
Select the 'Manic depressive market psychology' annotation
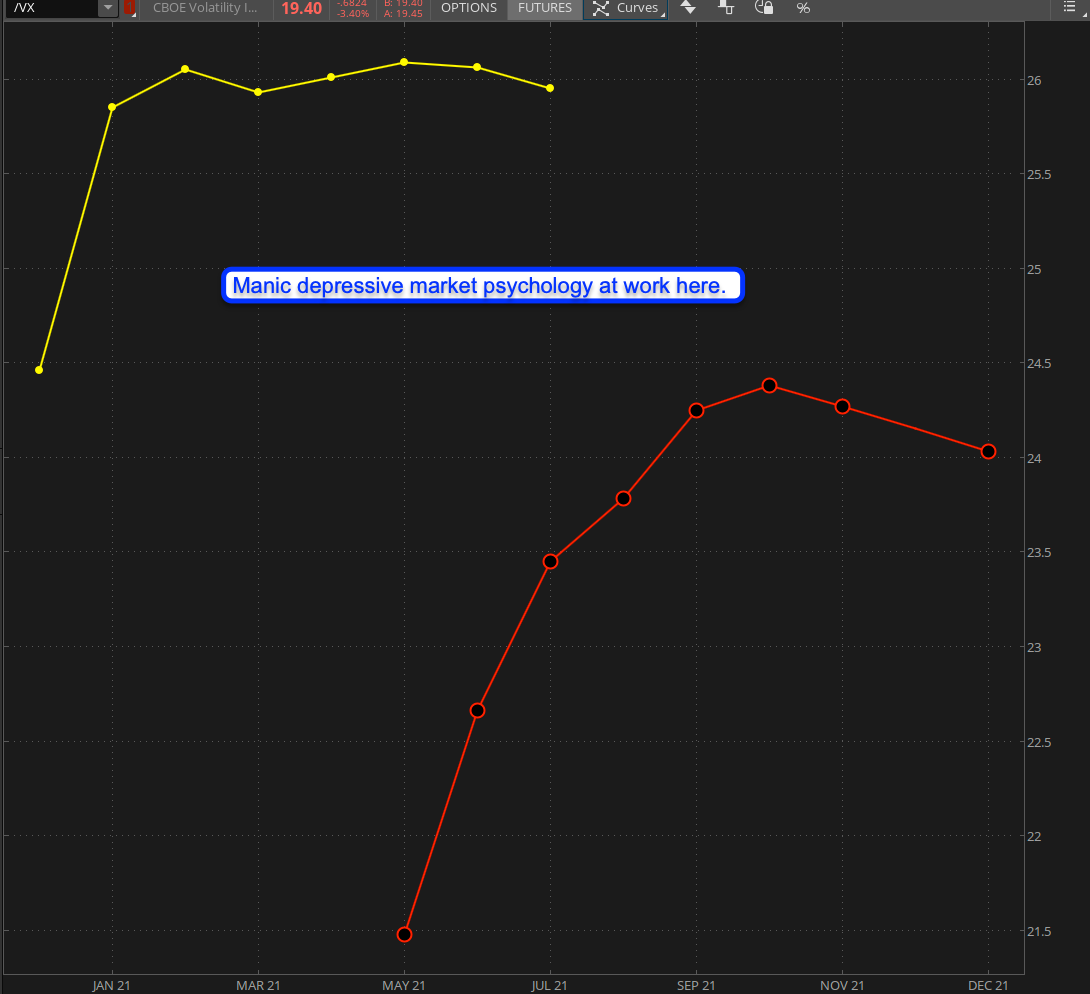coord(480,286)
